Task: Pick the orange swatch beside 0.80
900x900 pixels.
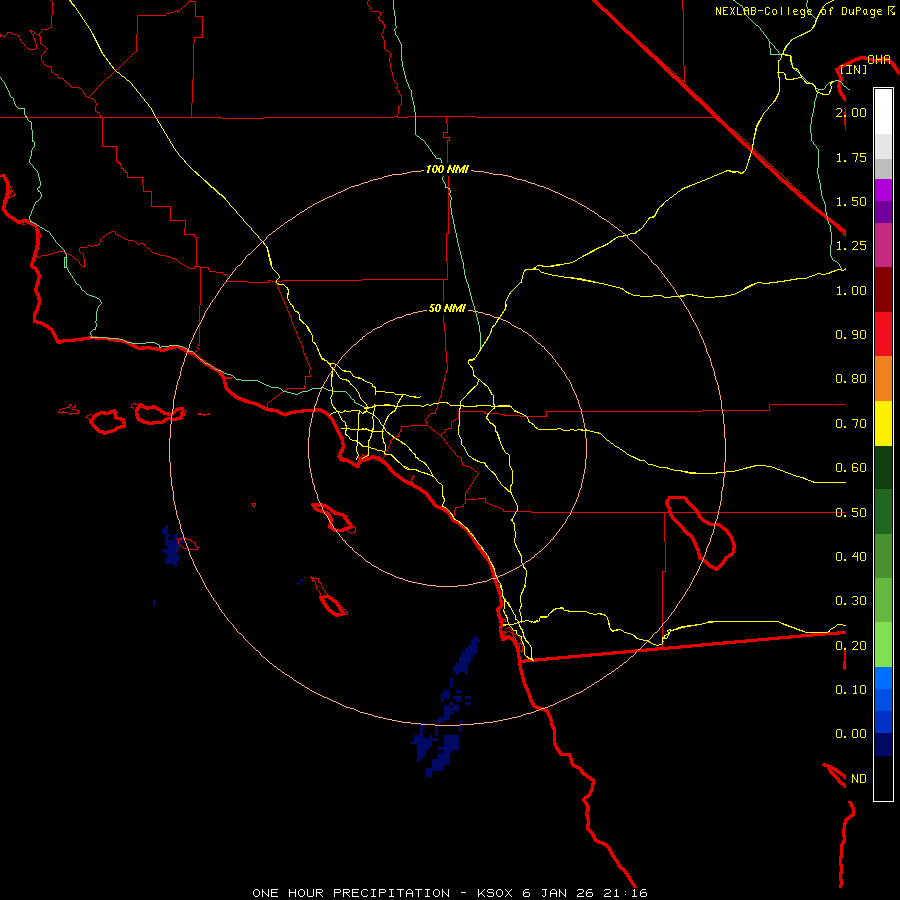Action: (883, 379)
